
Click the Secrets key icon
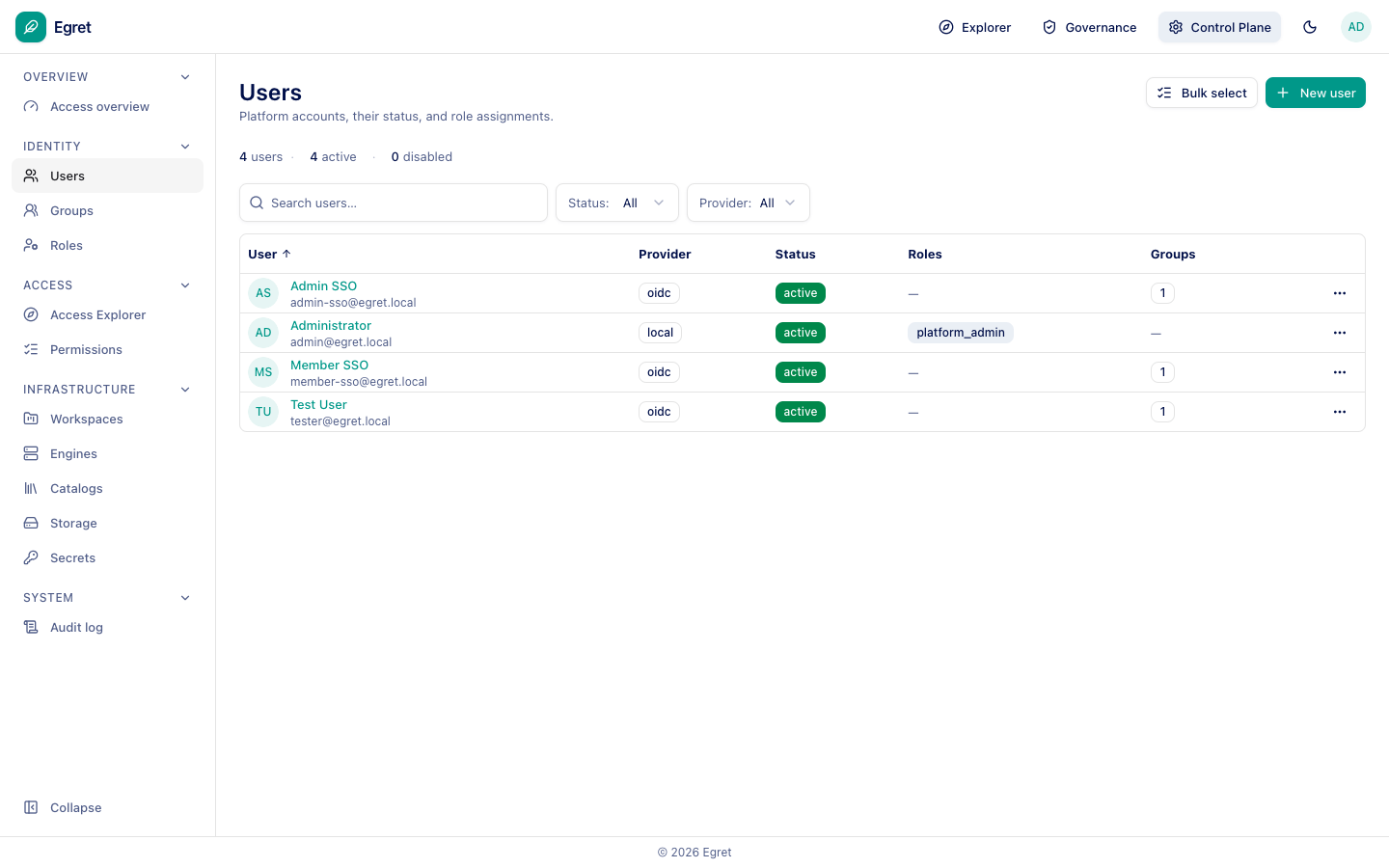(x=31, y=557)
